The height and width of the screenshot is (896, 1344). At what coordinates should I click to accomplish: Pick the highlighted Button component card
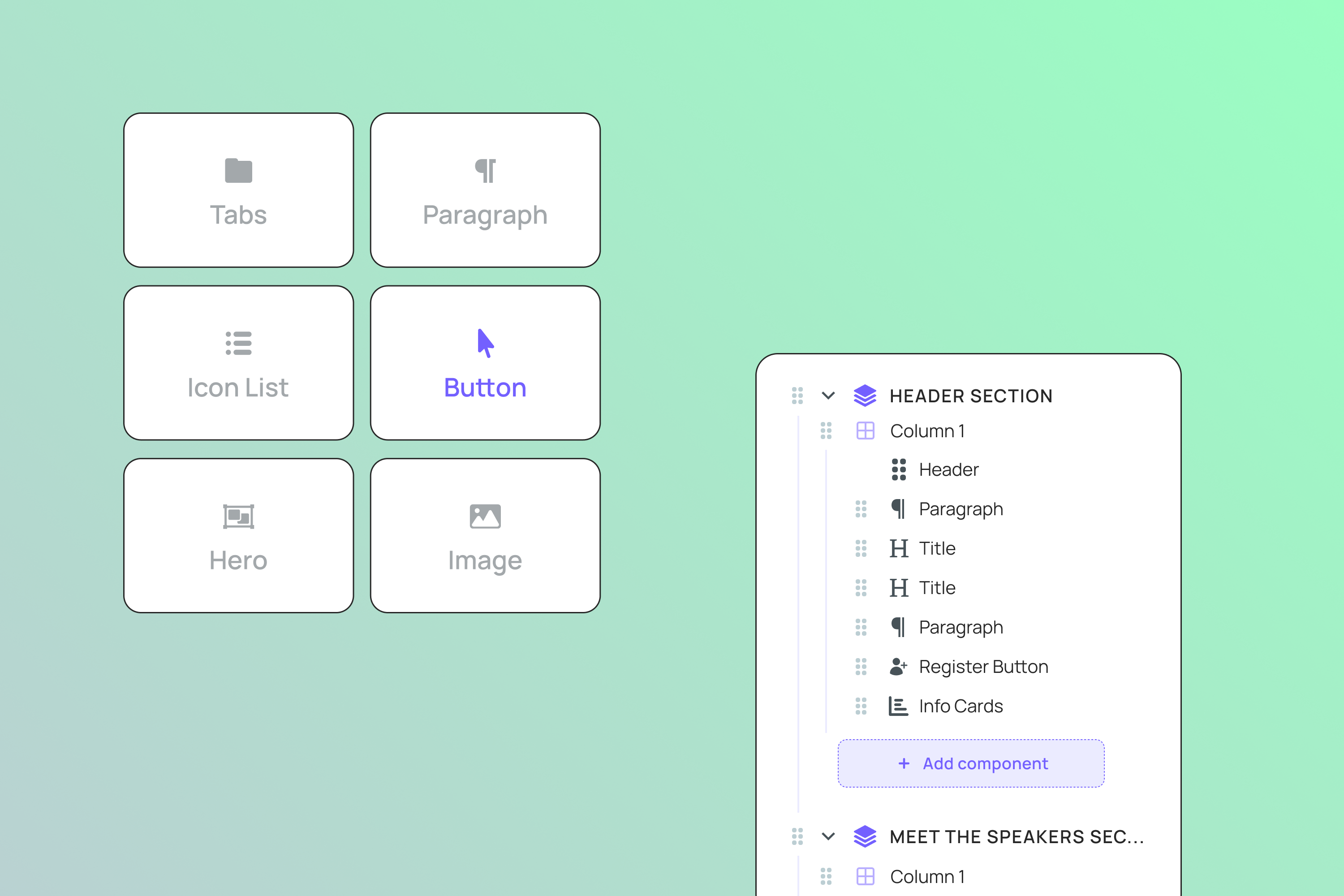(x=485, y=363)
